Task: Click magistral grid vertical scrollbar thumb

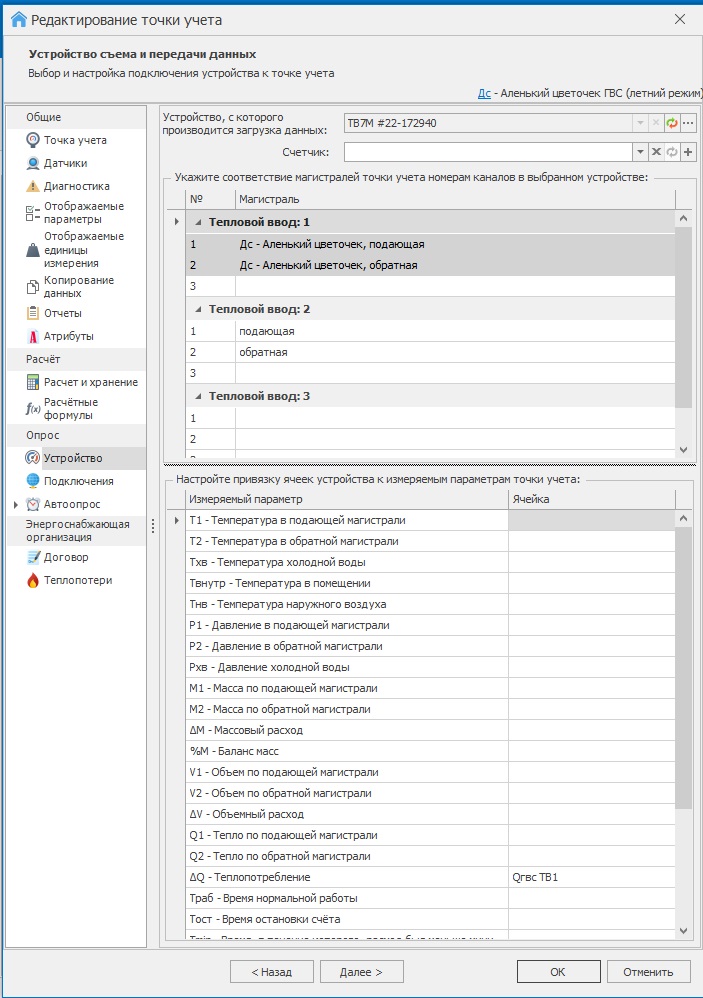Action: pos(683,317)
